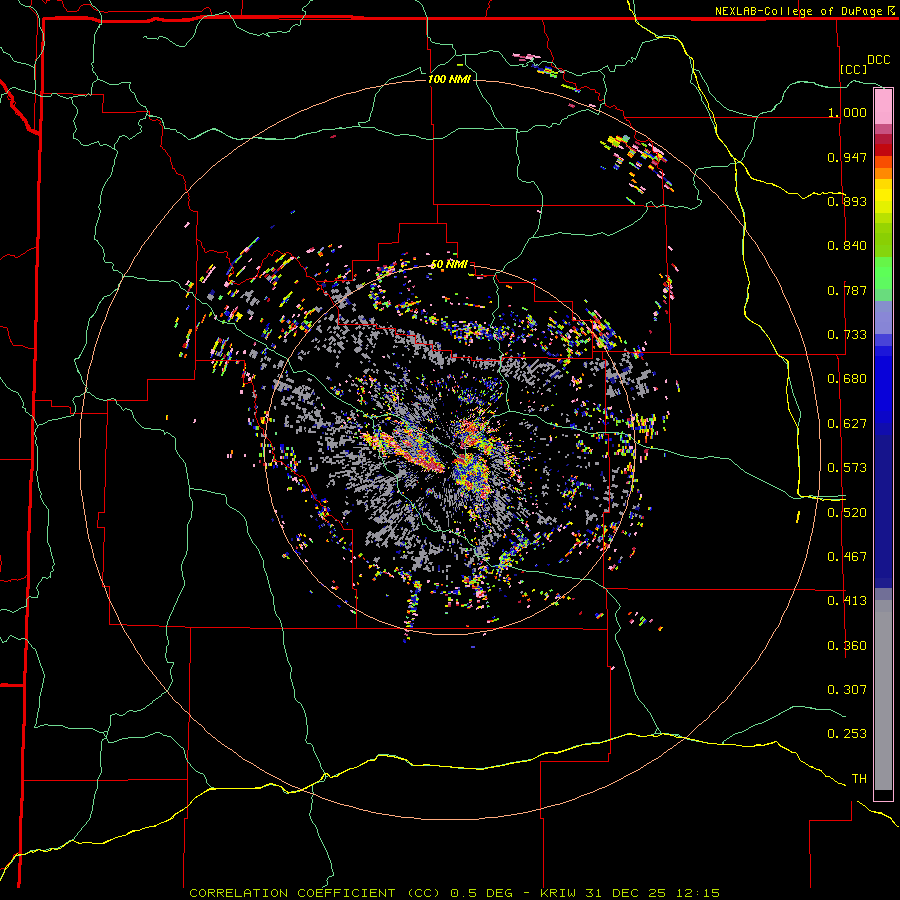Screen dimensions: 900x900
Task: Click the 0.467 legend value
Action: pyautogui.click(x=847, y=557)
